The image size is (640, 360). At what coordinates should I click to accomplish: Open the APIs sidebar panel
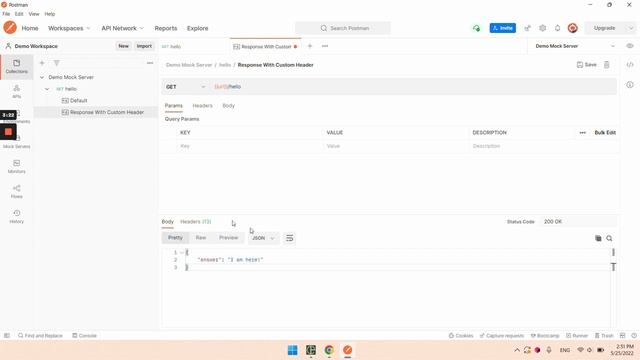[x=16, y=91]
